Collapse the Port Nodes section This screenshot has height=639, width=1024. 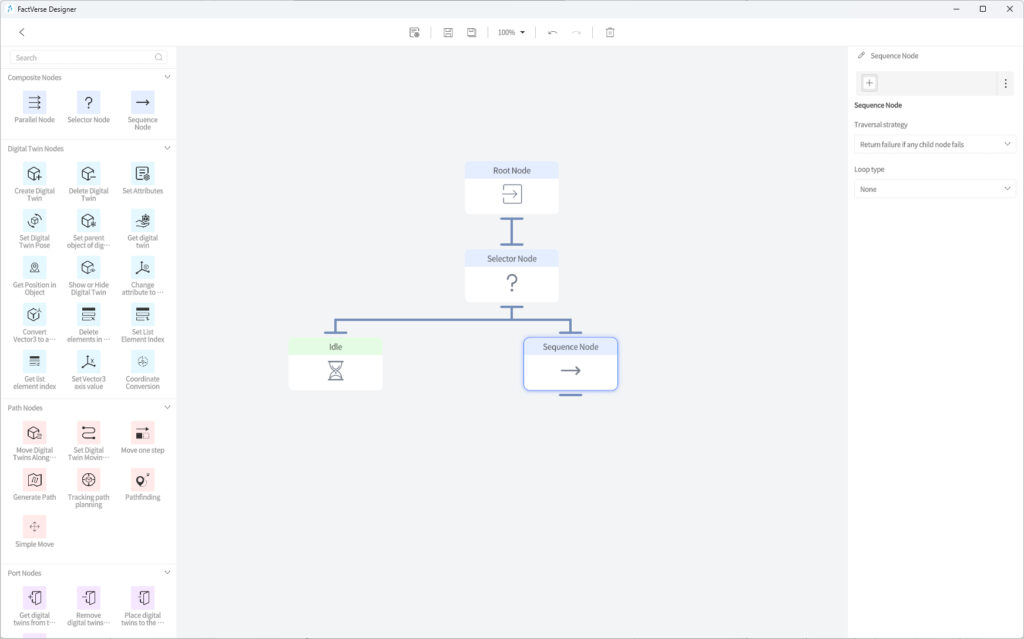(167, 573)
